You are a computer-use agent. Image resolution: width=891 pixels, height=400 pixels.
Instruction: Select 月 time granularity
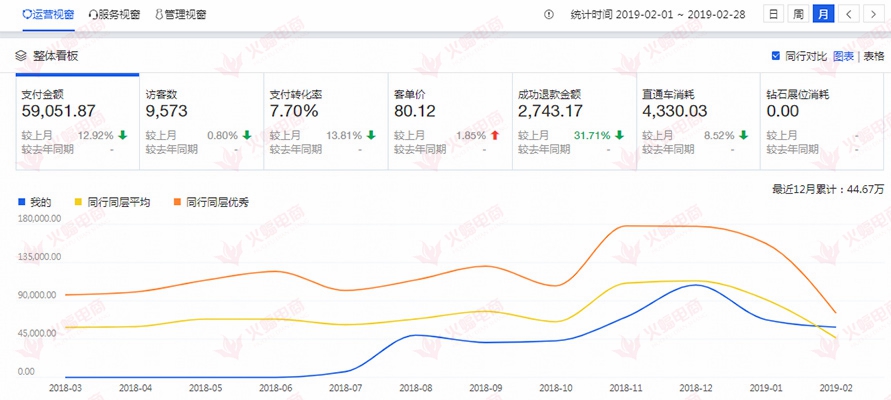822,14
